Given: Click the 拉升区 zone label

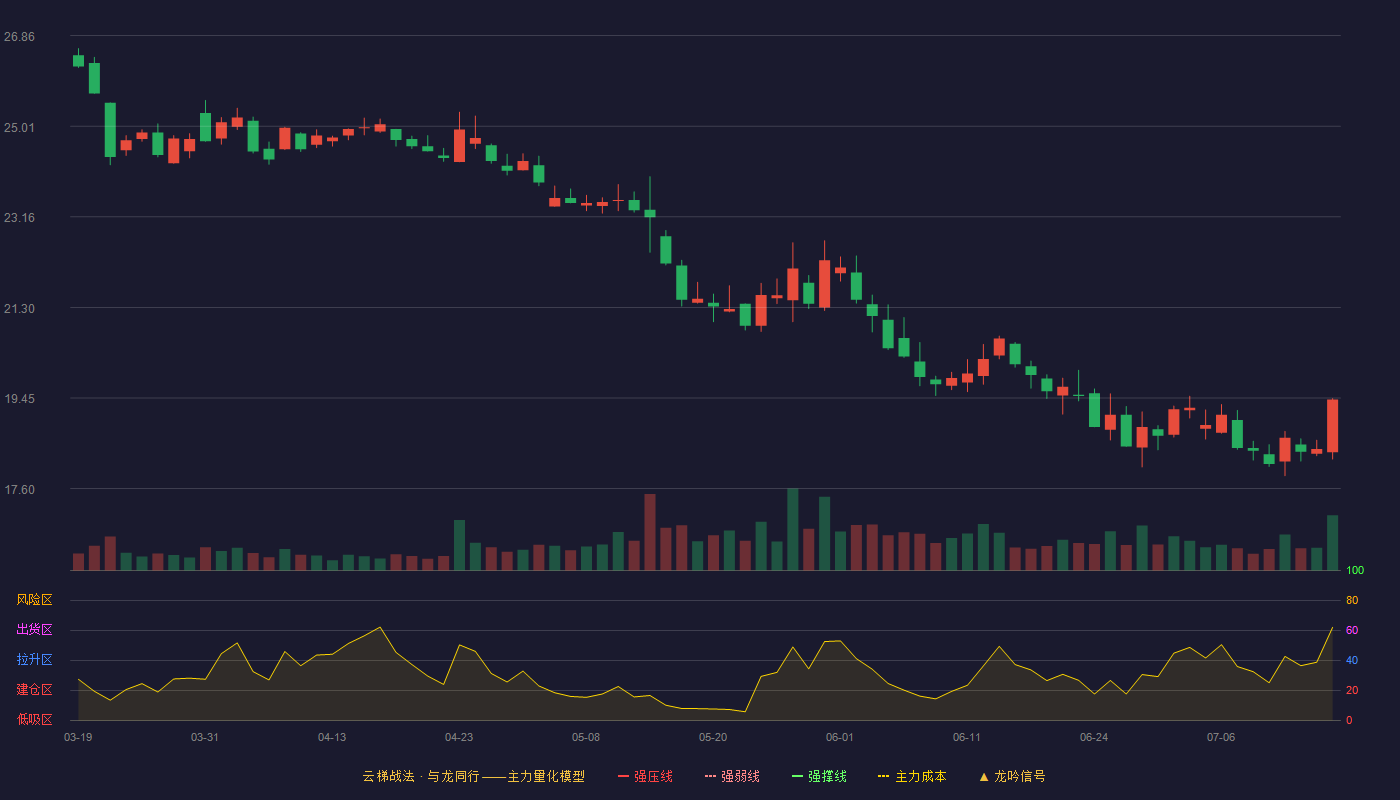Looking at the screenshot, I should pyautogui.click(x=34, y=660).
